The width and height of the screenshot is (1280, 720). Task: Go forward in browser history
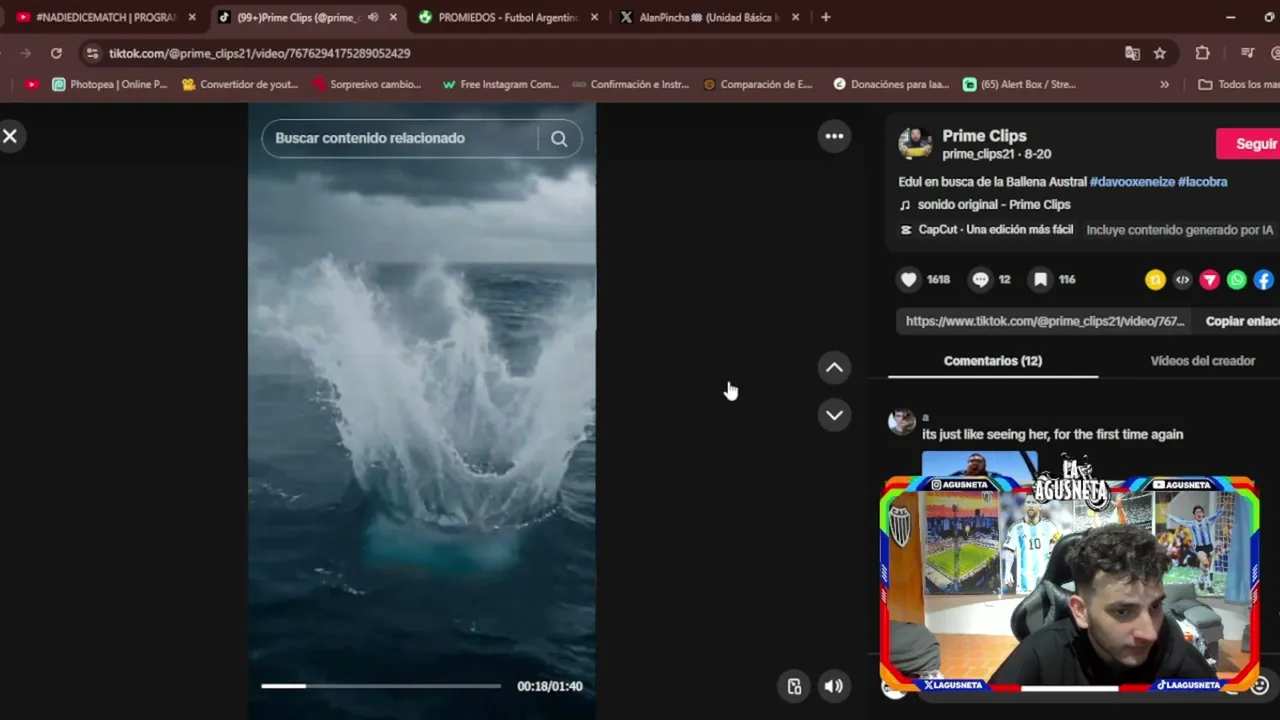(x=25, y=53)
